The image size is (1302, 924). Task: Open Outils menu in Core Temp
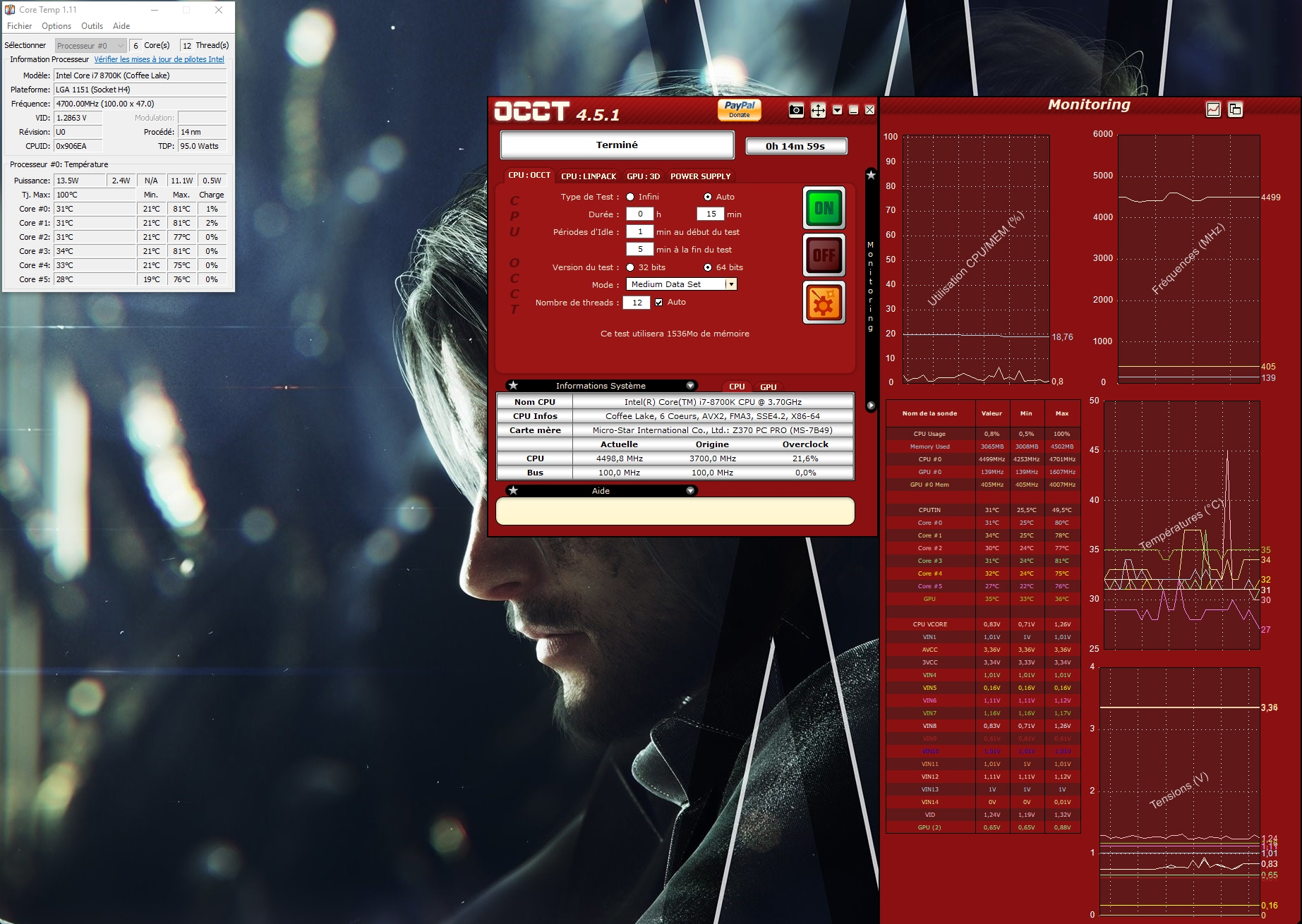click(x=92, y=26)
